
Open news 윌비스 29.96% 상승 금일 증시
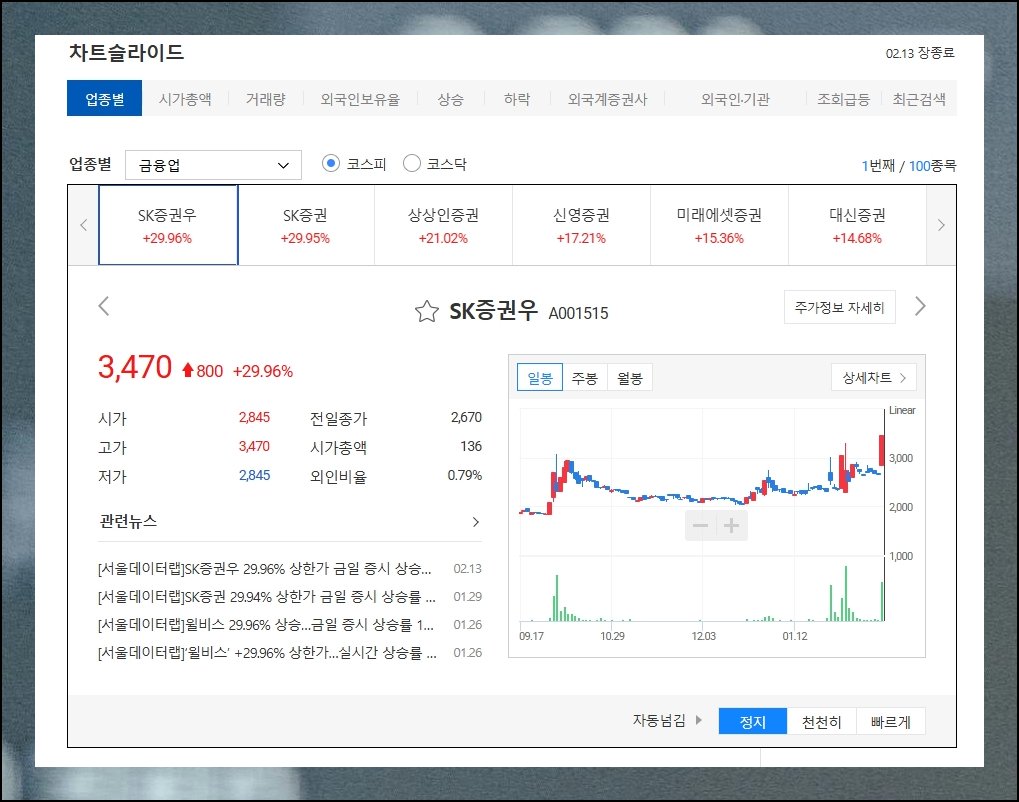[x=266, y=625]
